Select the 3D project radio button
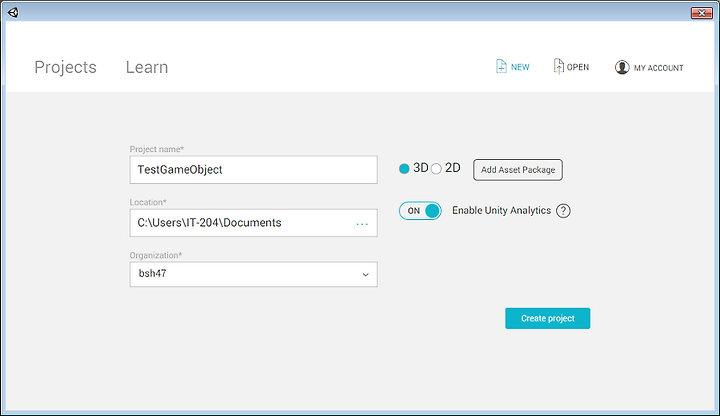Image resolution: width=720 pixels, height=416 pixels. 404,169
